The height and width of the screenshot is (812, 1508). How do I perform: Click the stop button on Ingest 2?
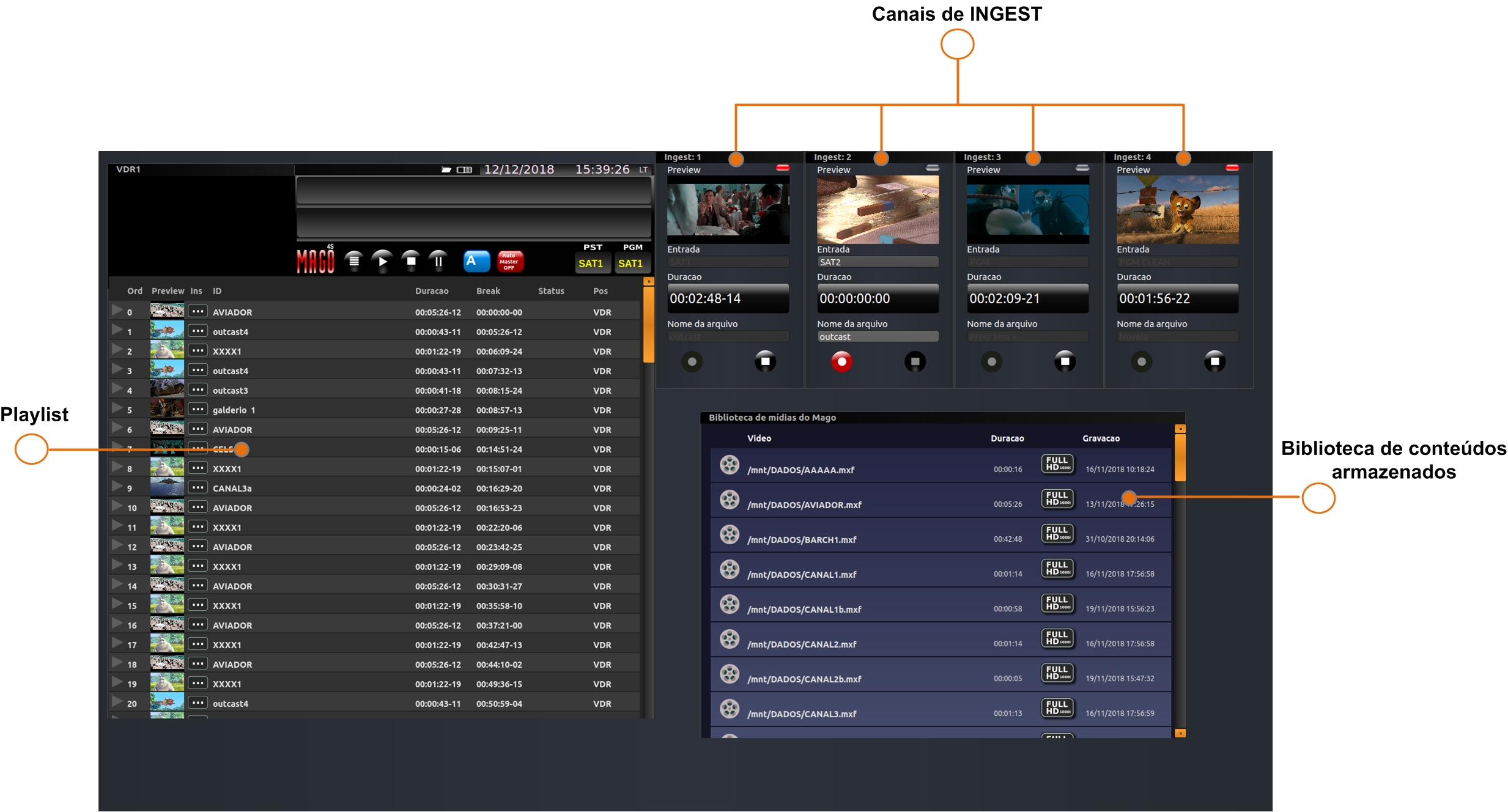pyautogui.click(x=915, y=362)
